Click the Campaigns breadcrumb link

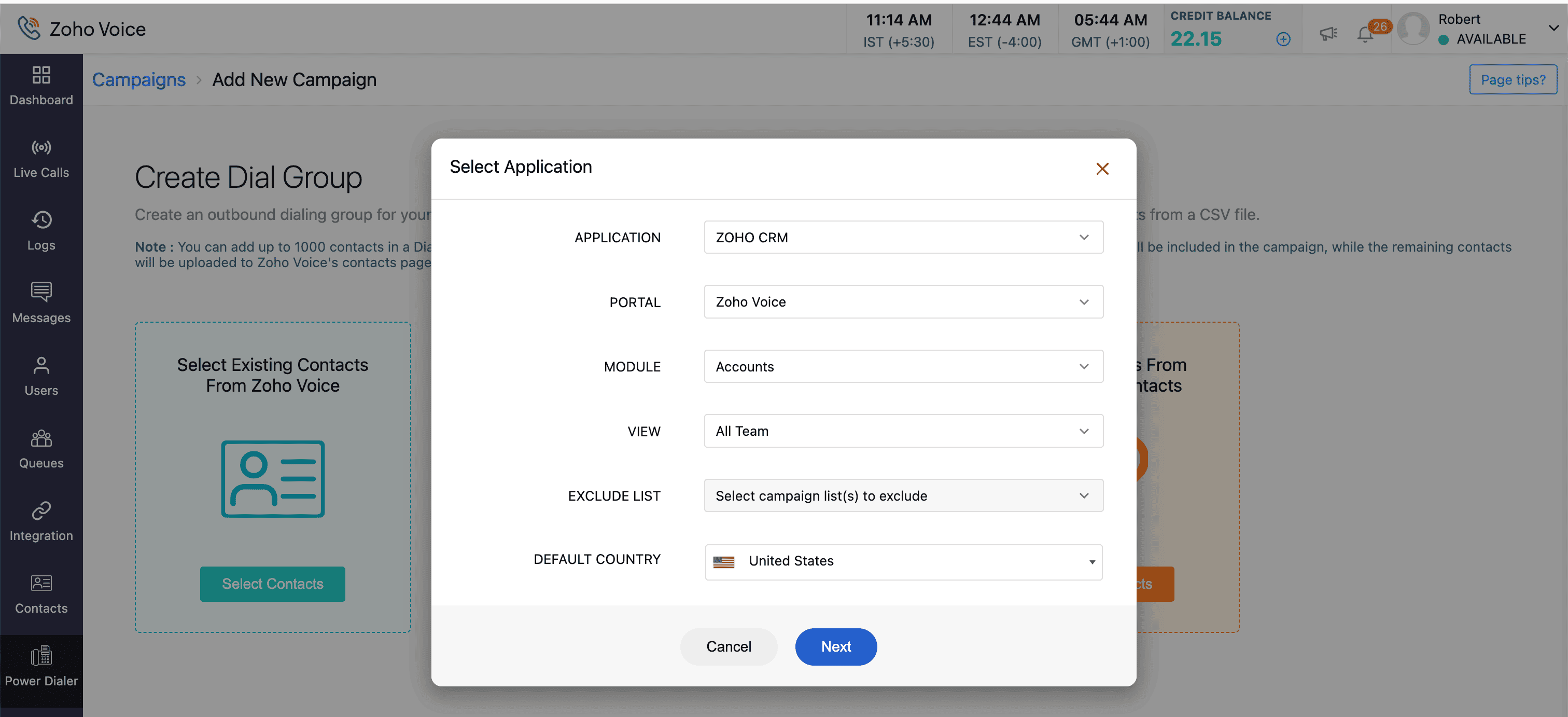(x=139, y=80)
